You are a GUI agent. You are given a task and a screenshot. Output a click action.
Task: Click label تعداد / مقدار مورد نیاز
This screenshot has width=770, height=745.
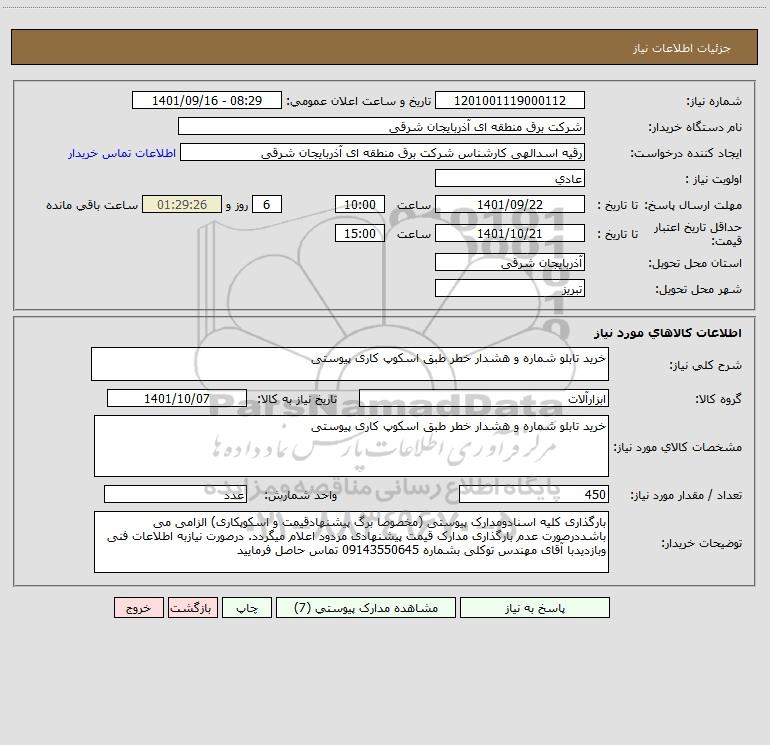686,496
